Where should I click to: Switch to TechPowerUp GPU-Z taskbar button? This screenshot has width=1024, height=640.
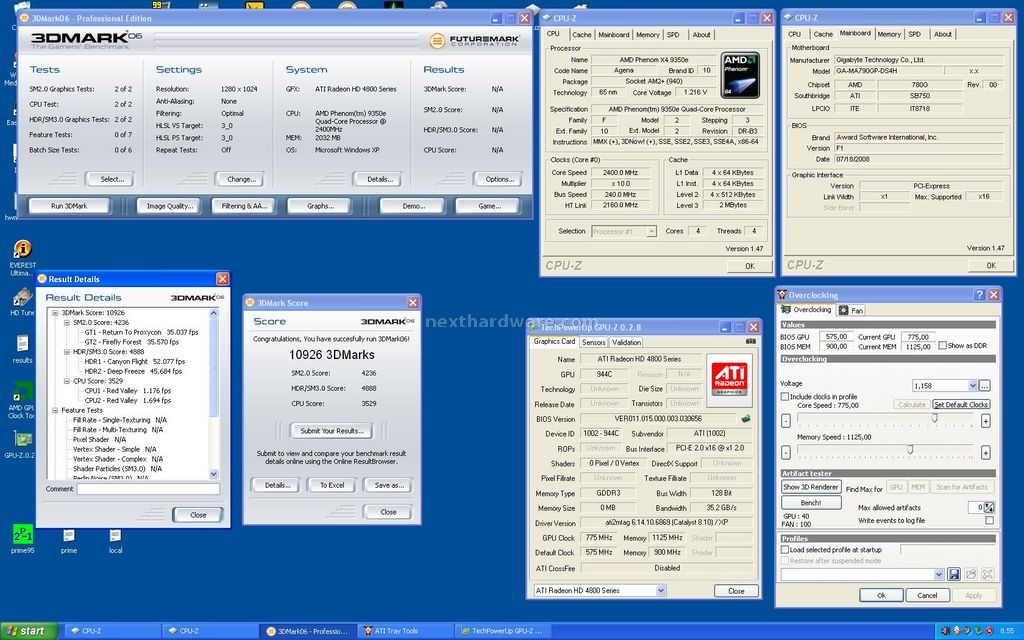pyautogui.click(x=503, y=631)
